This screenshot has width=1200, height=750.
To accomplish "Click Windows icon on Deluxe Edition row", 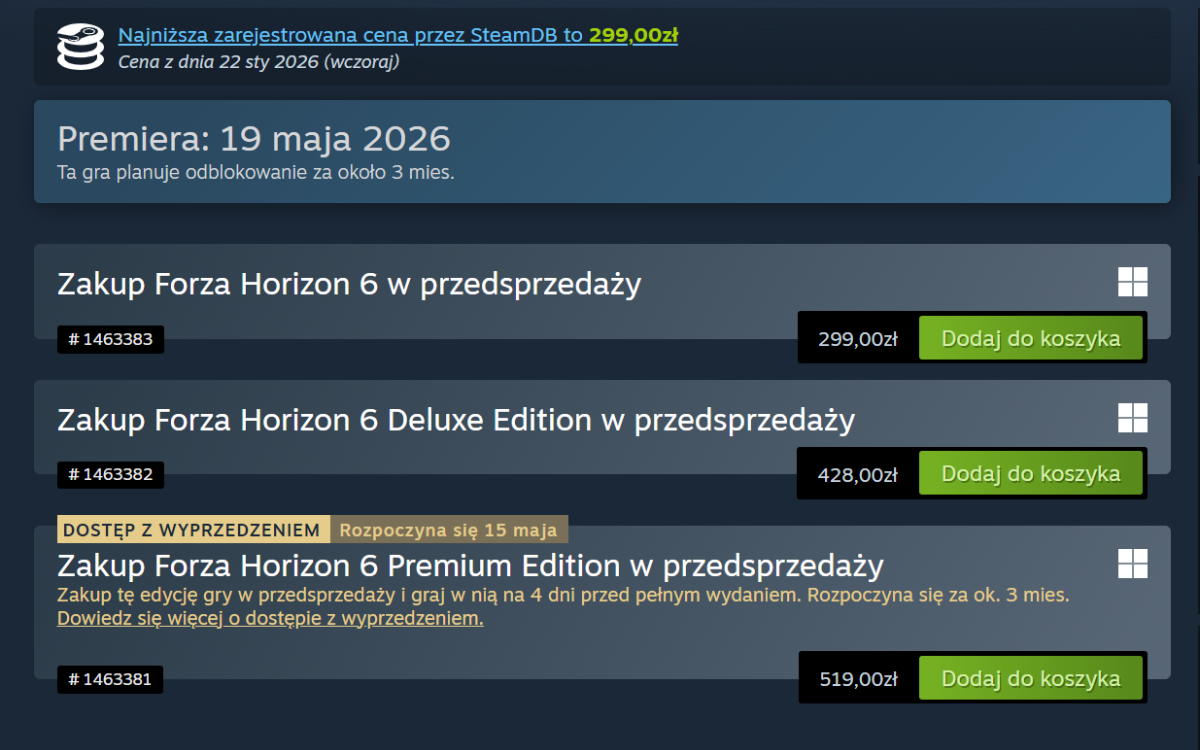I will point(1132,418).
